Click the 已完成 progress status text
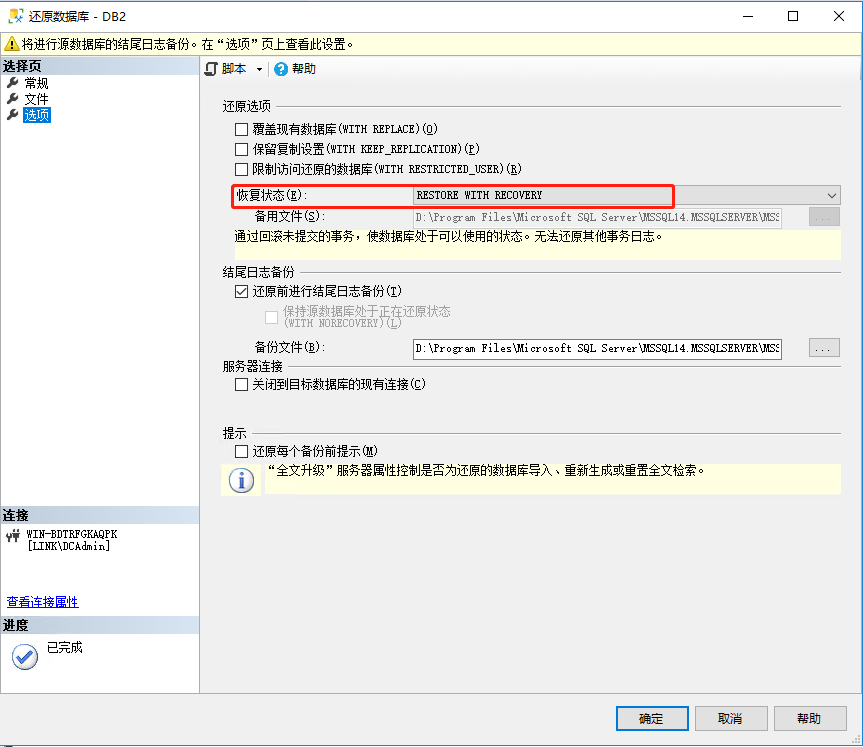Image resolution: width=863 pixels, height=747 pixels. tap(64, 647)
